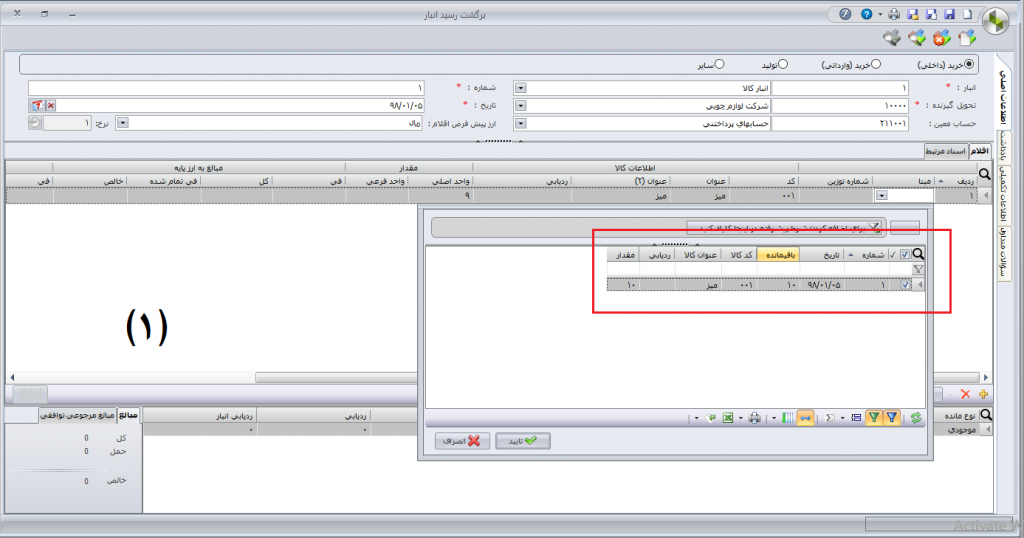Click the refresh rate icon beside نرخ
Viewport: 1024px width, 538px height.
[35, 123]
